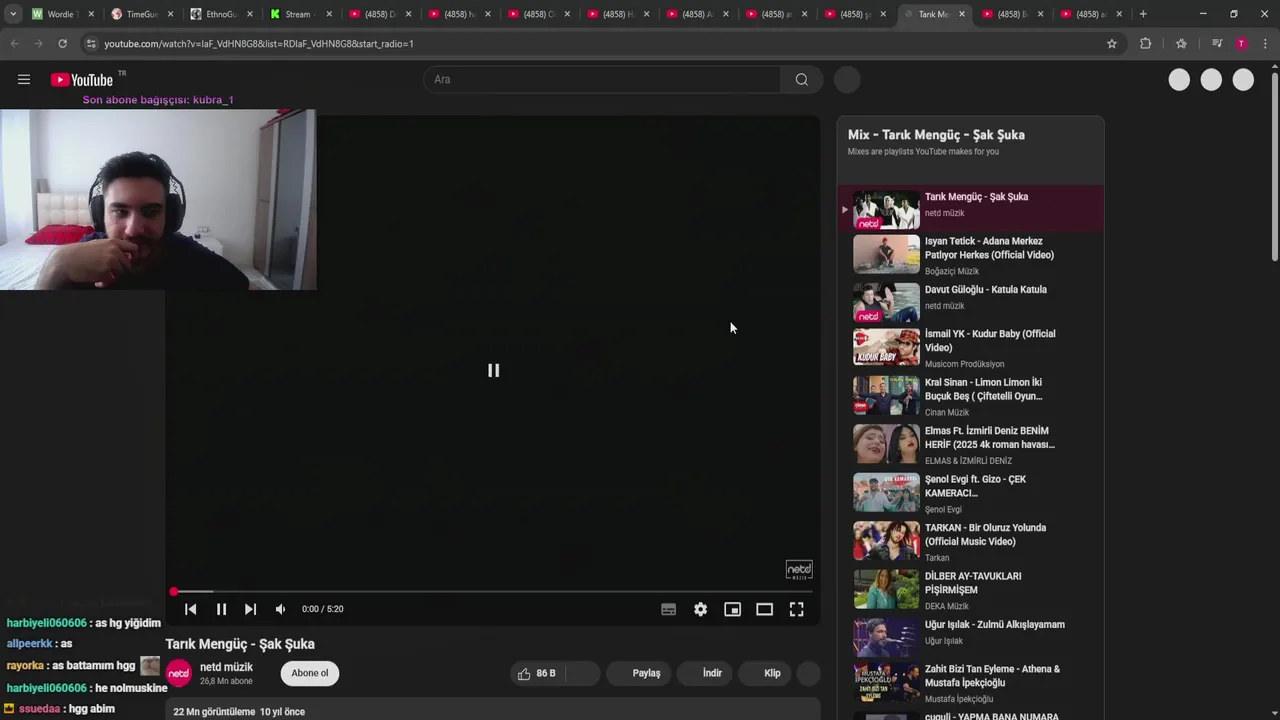Open a new browser tab
The height and width of the screenshot is (720, 1280).
(1143, 14)
